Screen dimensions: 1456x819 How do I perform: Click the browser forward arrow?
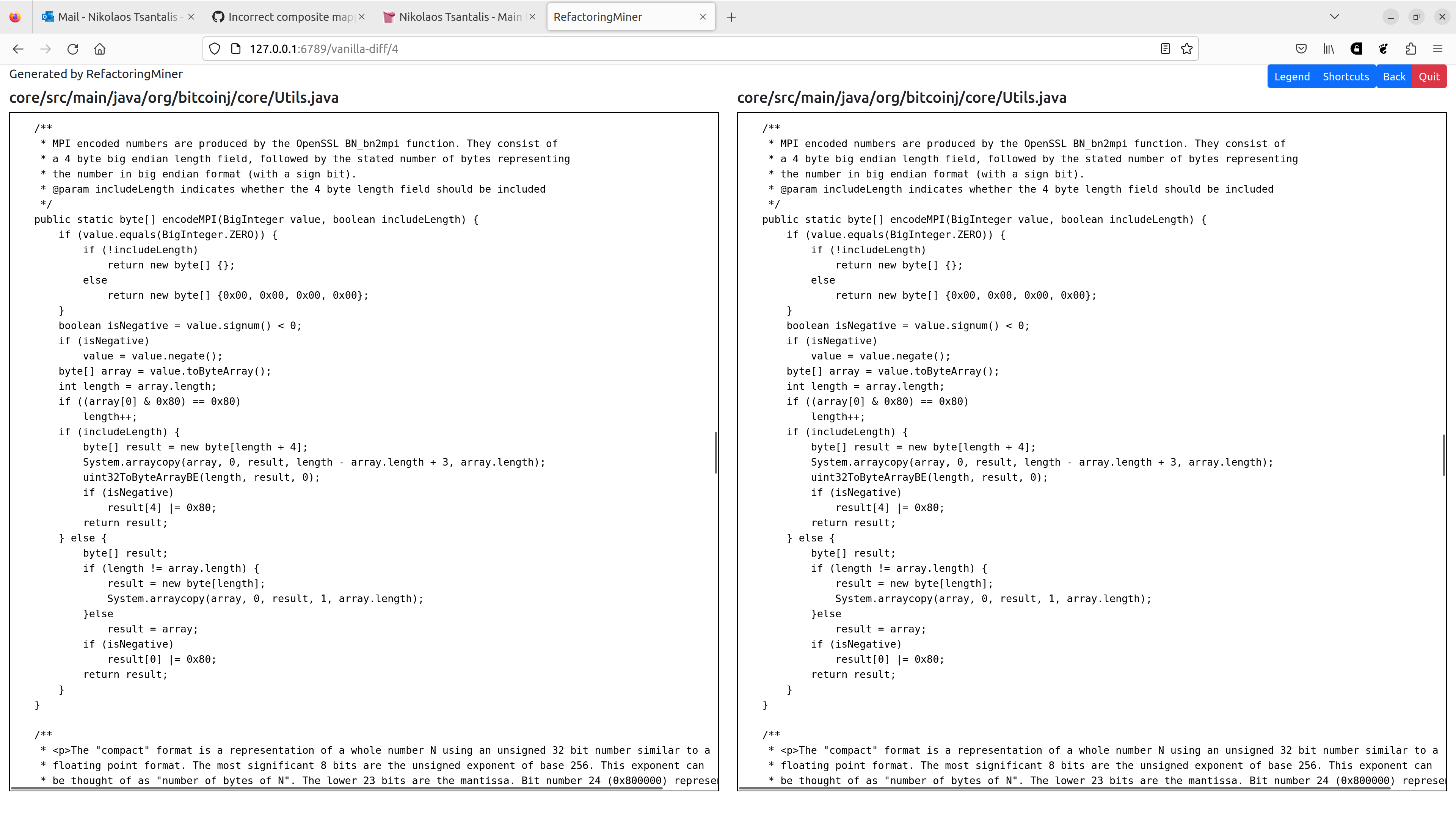[x=46, y=49]
